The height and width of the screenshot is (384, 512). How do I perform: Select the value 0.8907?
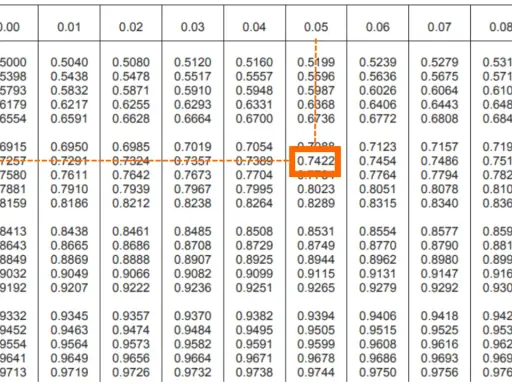[x=193, y=260]
